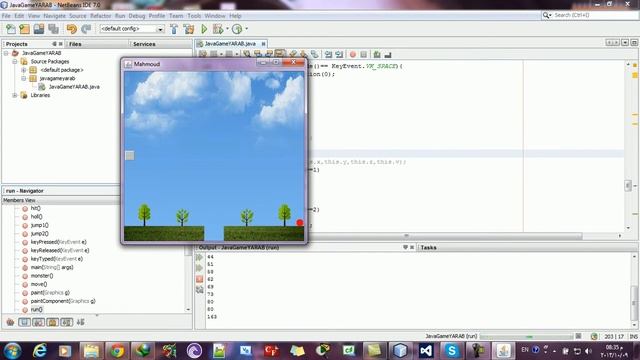
Task: Open Visual Studio from the taskbar
Action: (426, 351)
